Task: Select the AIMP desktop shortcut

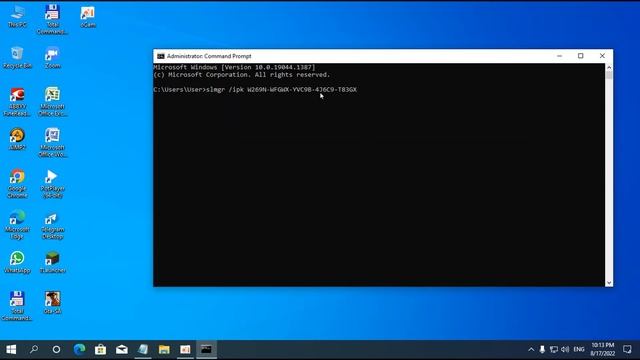Action: coord(17,139)
